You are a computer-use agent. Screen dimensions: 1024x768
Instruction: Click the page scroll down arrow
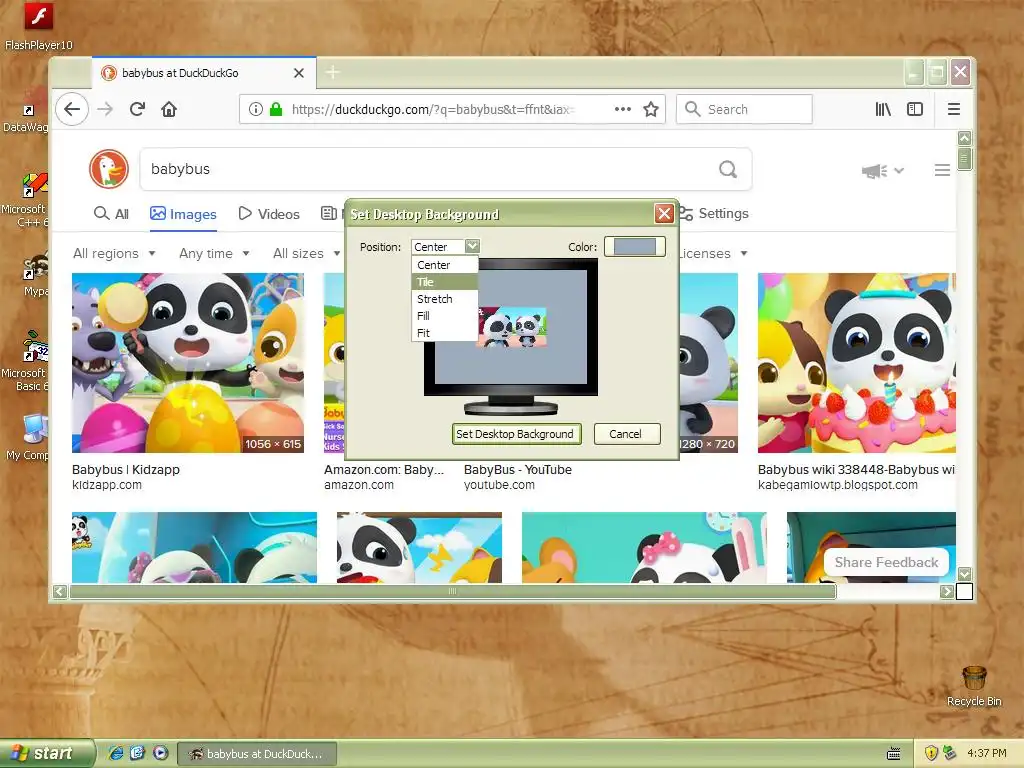click(964, 574)
